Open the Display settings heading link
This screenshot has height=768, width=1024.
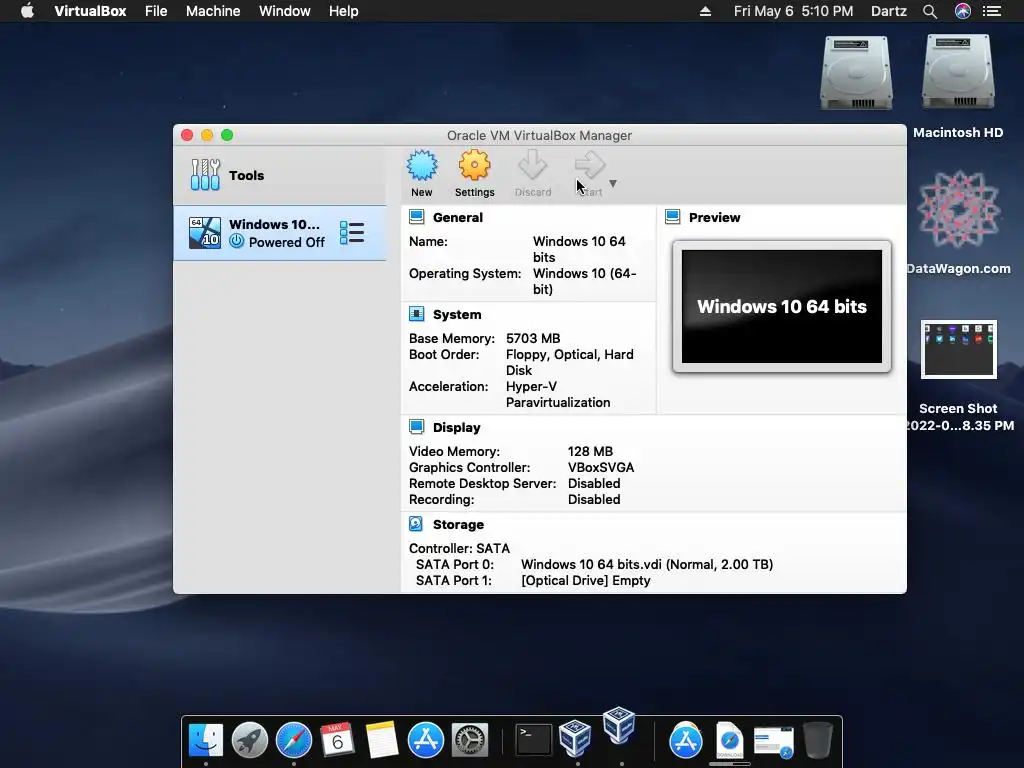click(456, 428)
